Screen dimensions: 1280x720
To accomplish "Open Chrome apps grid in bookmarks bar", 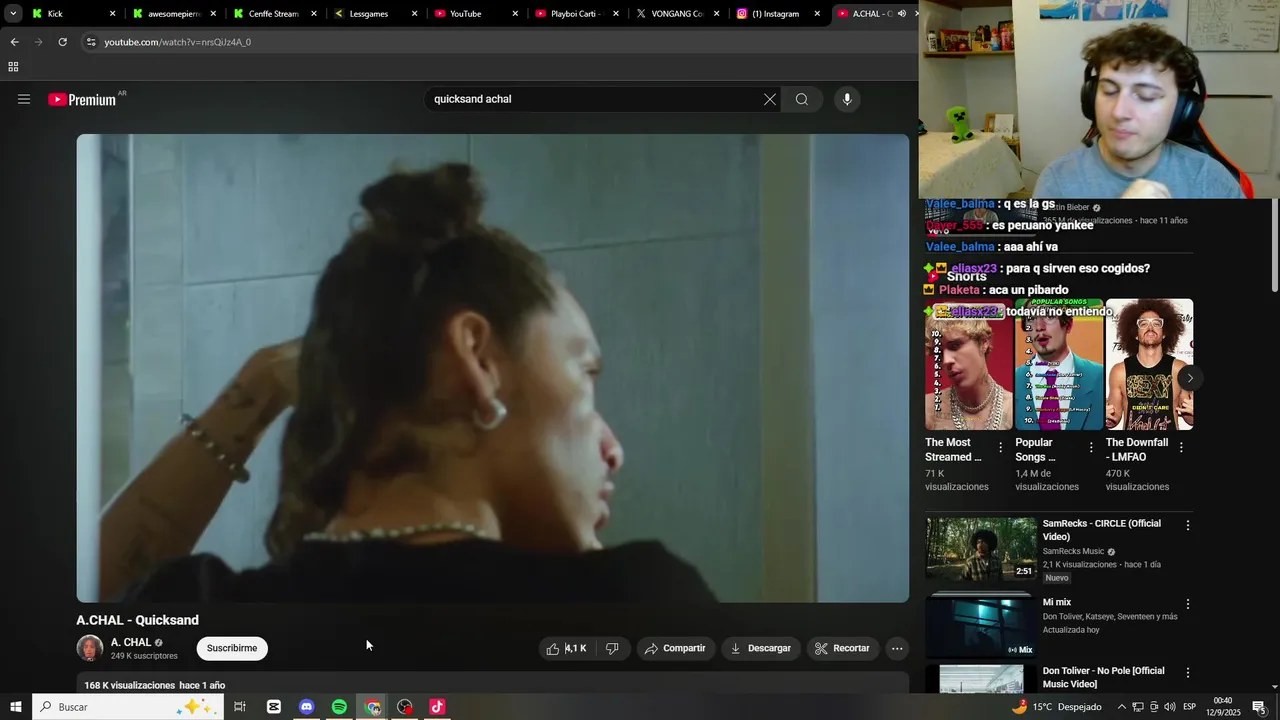I will (x=13, y=67).
